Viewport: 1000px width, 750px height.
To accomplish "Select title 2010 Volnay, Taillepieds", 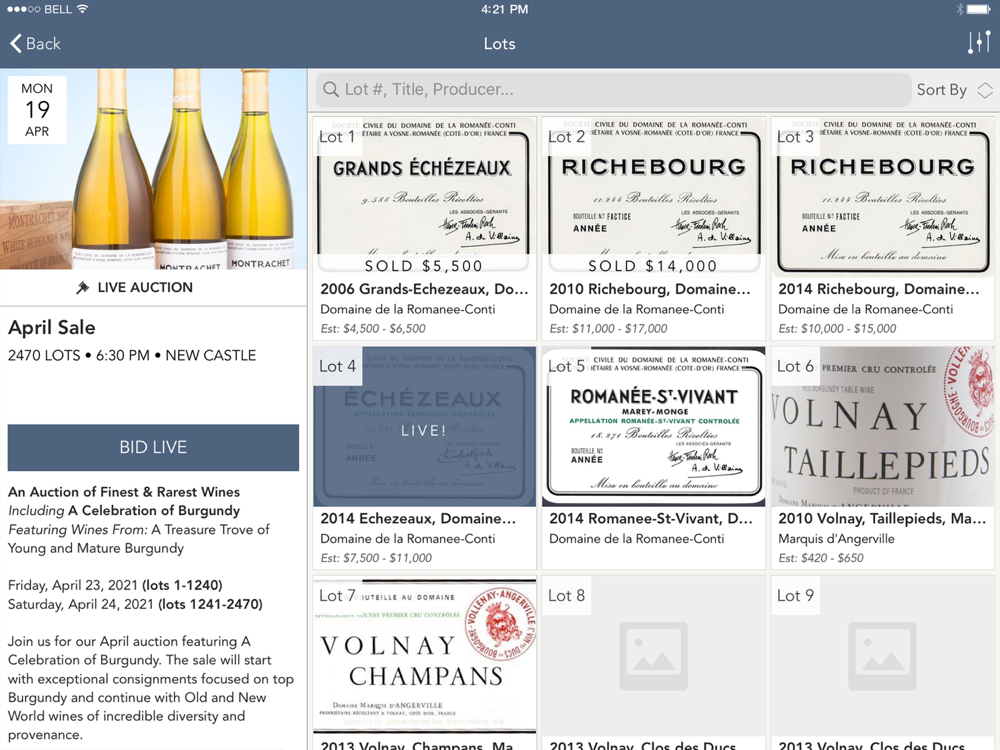I will coord(882,518).
